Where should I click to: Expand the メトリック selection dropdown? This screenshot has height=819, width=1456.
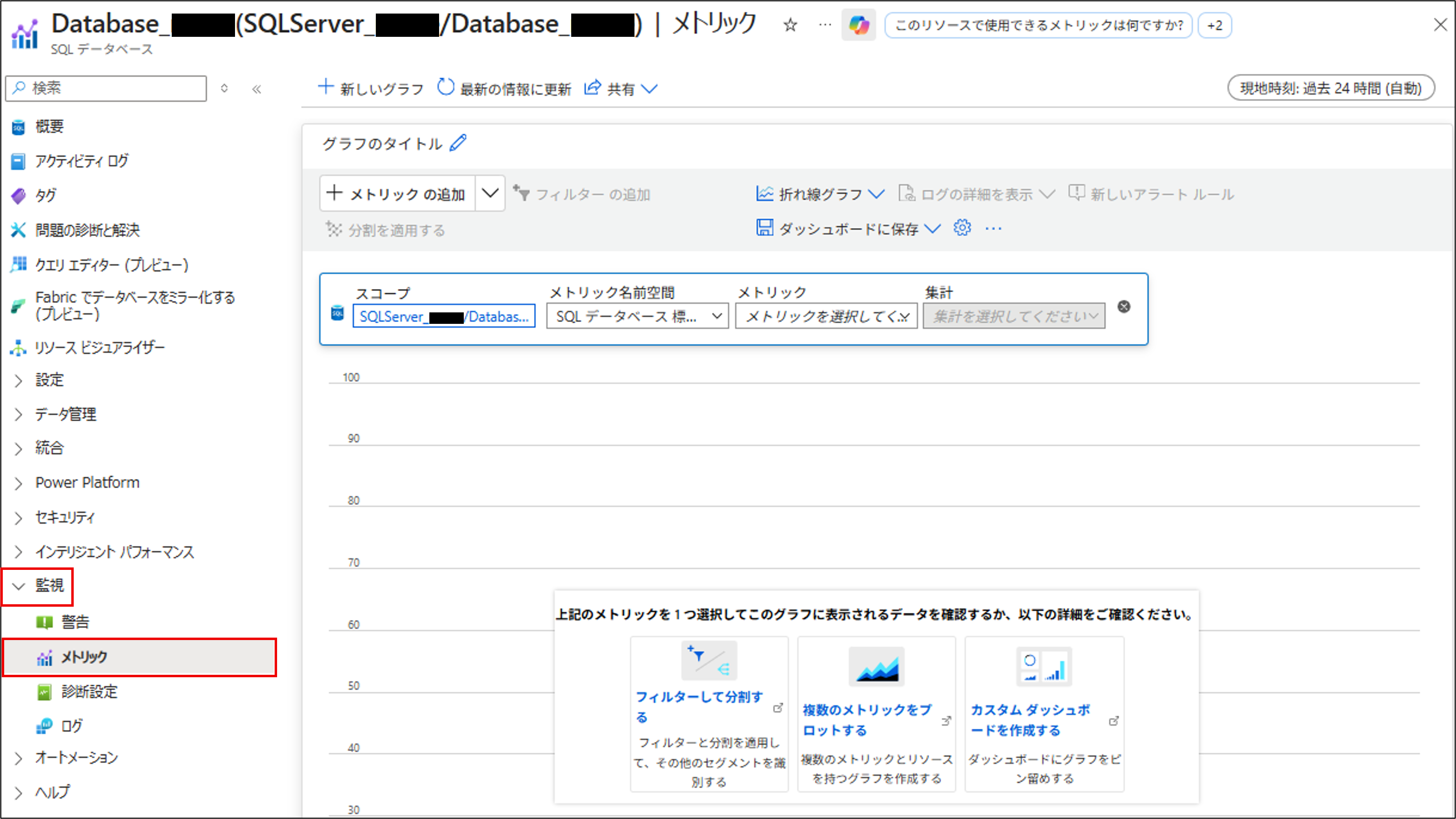coord(826,316)
